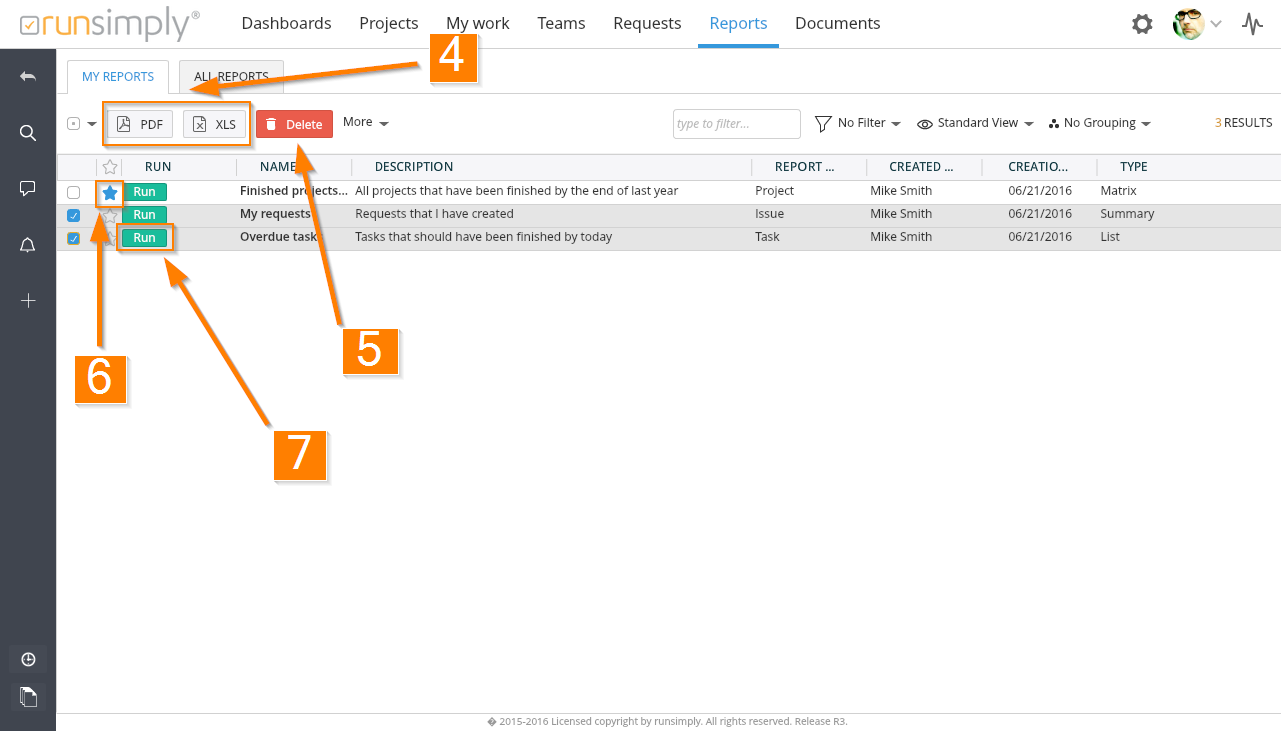Open search from the left sidebar

28,133
